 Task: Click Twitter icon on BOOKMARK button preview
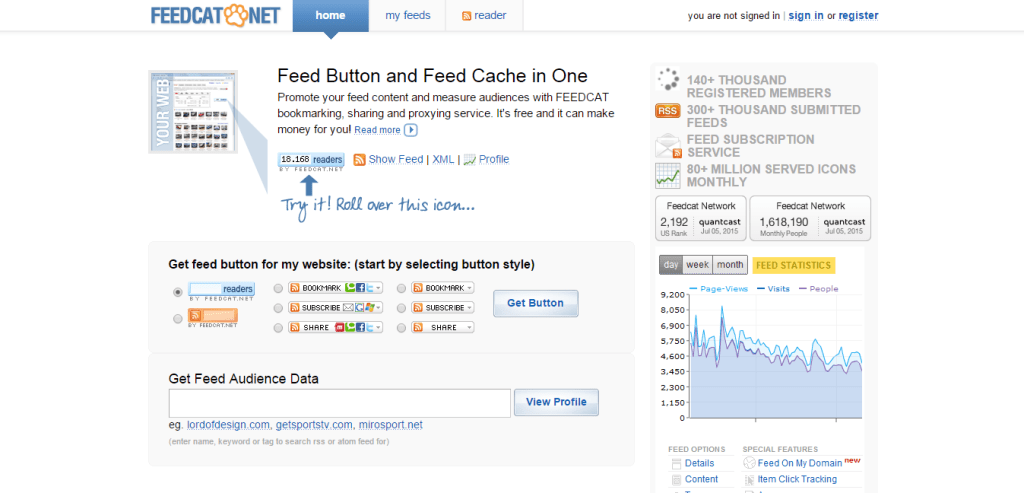(370, 288)
